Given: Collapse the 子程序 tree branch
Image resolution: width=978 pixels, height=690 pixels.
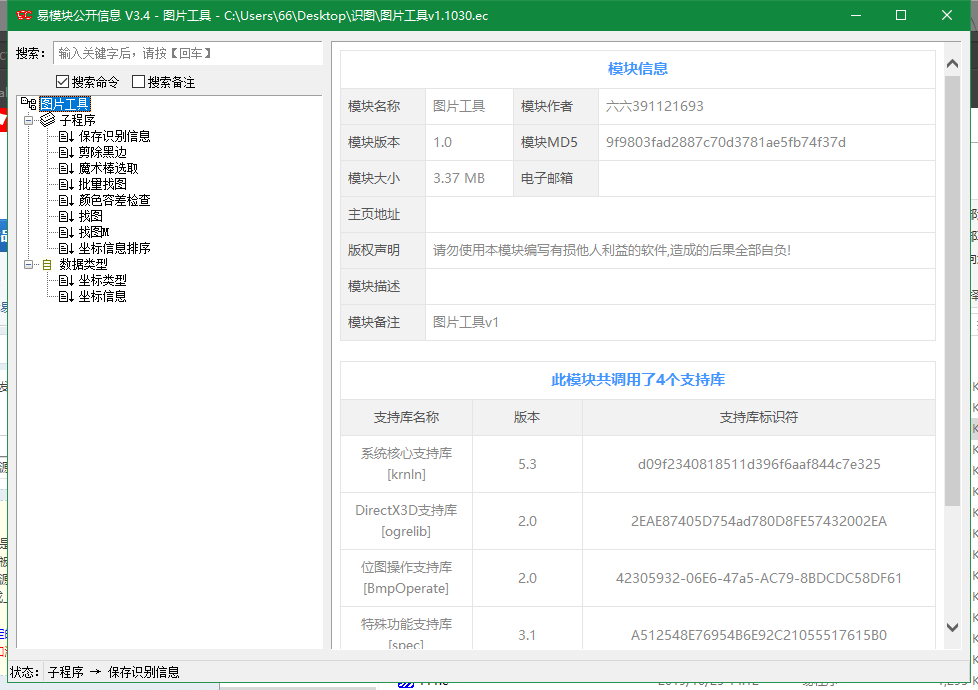Looking at the screenshot, I should (x=28, y=119).
